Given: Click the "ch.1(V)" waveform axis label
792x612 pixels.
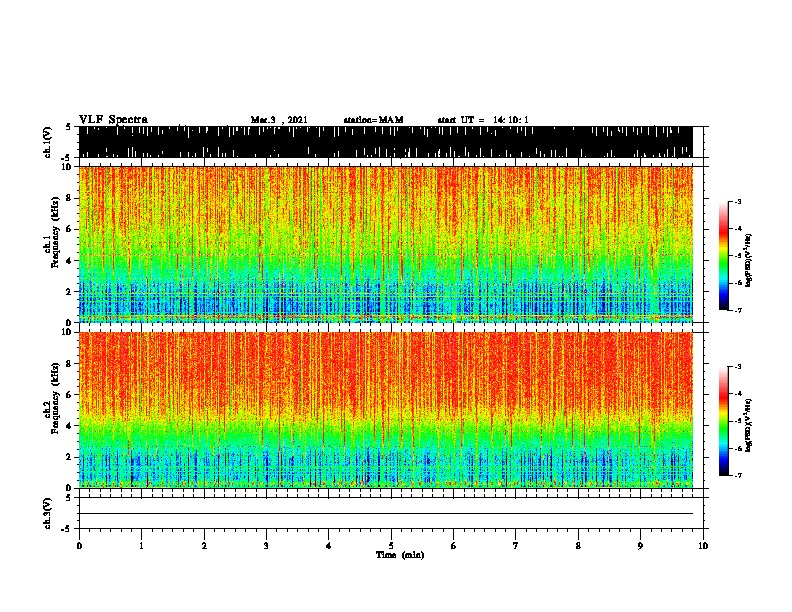Looking at the screenshot, I should tap(48, 142).
